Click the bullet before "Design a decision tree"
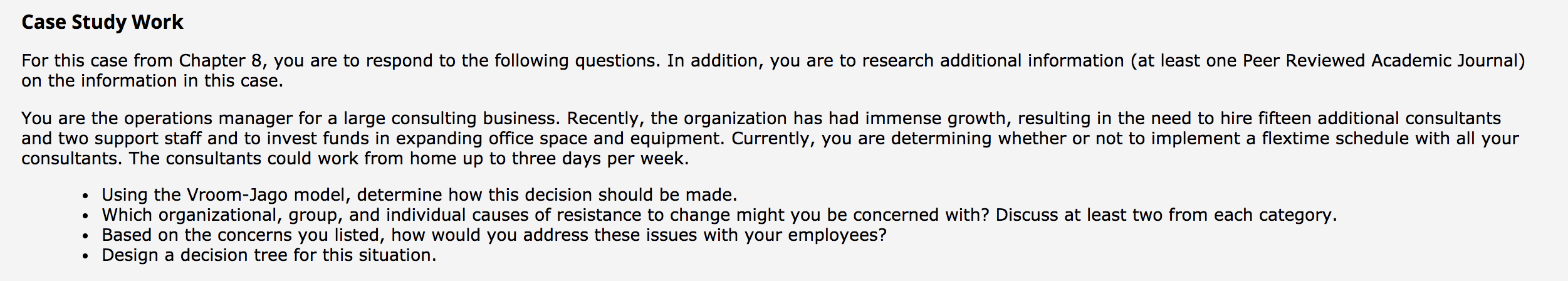1568x281 pixels. [x=86, y=257]
